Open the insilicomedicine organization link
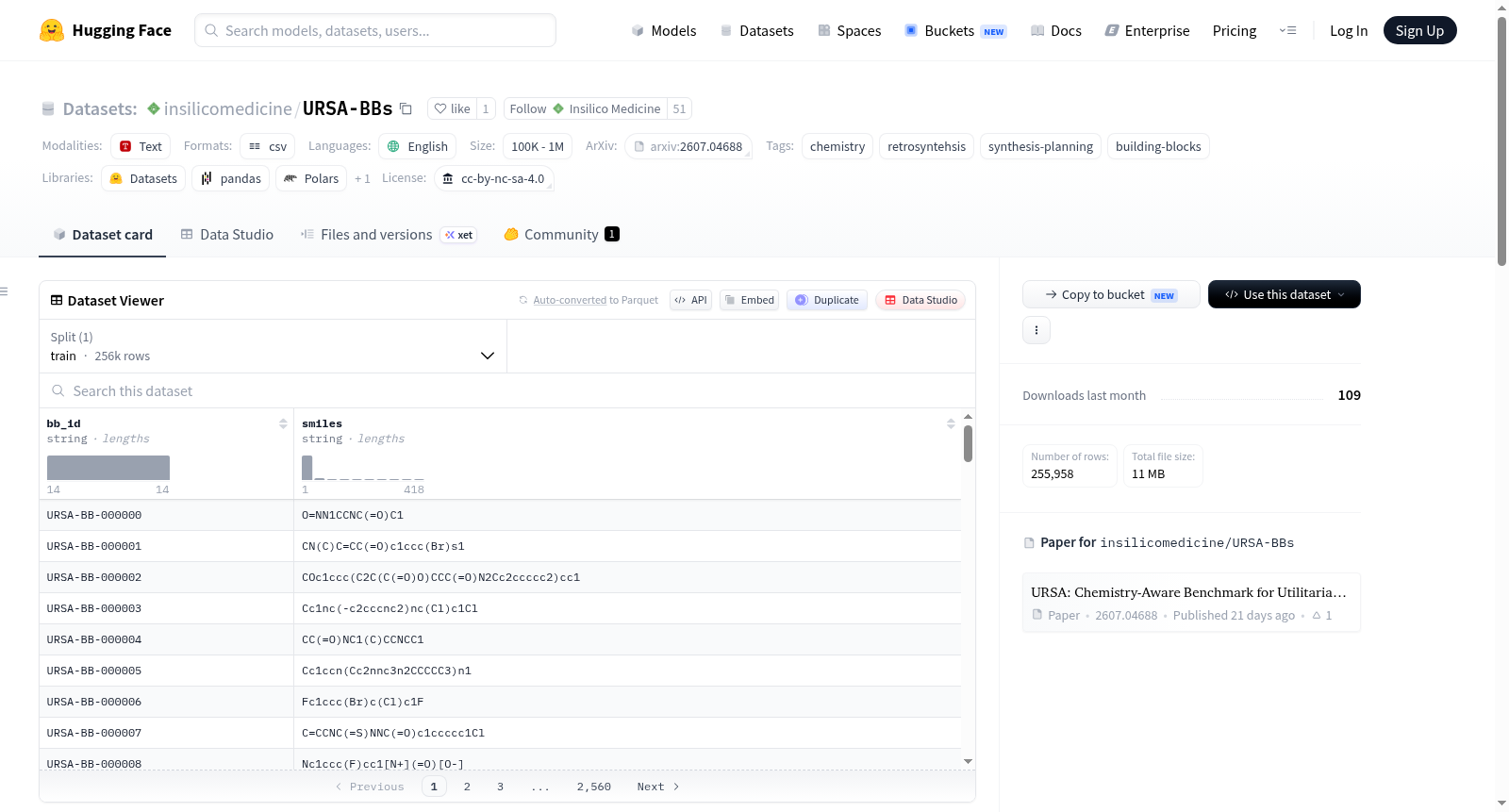1509x812 pixels. tap(227, 108)
